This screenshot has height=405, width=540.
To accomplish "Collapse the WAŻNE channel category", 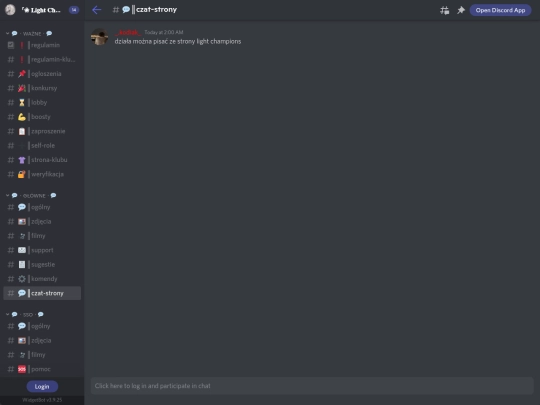I will 29,33.
